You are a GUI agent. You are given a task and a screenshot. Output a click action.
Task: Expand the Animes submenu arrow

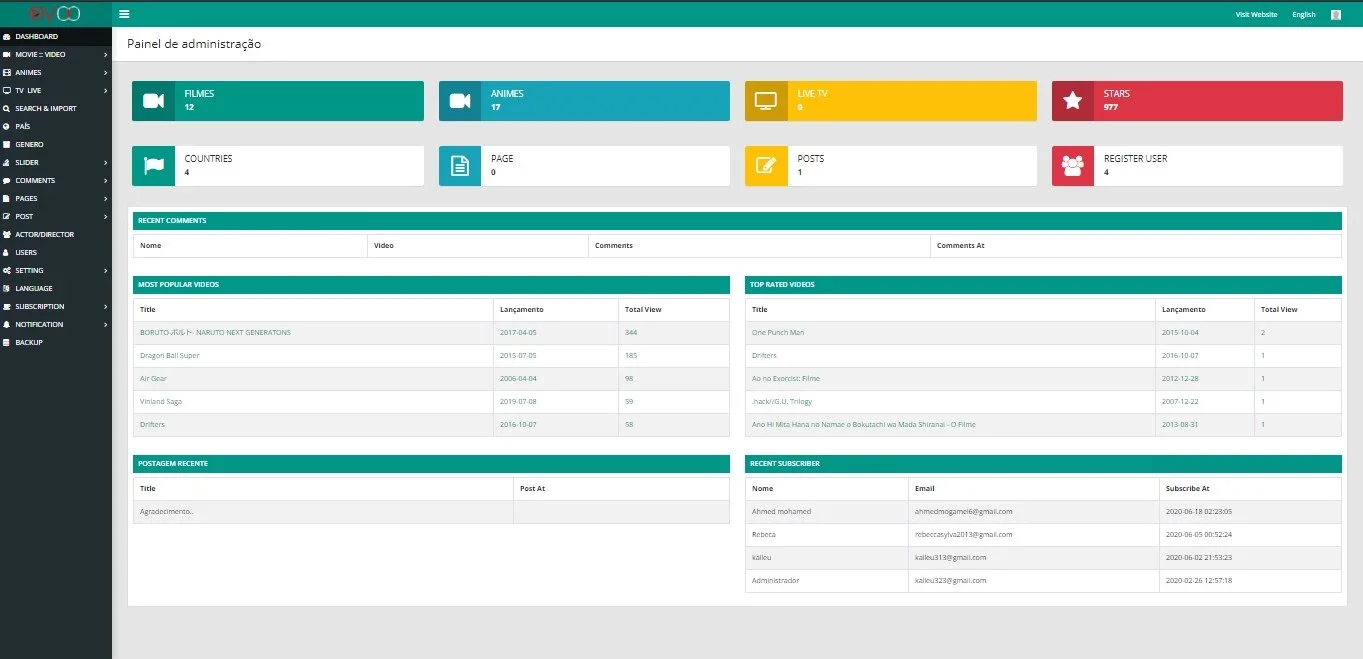tap(105, 73)
